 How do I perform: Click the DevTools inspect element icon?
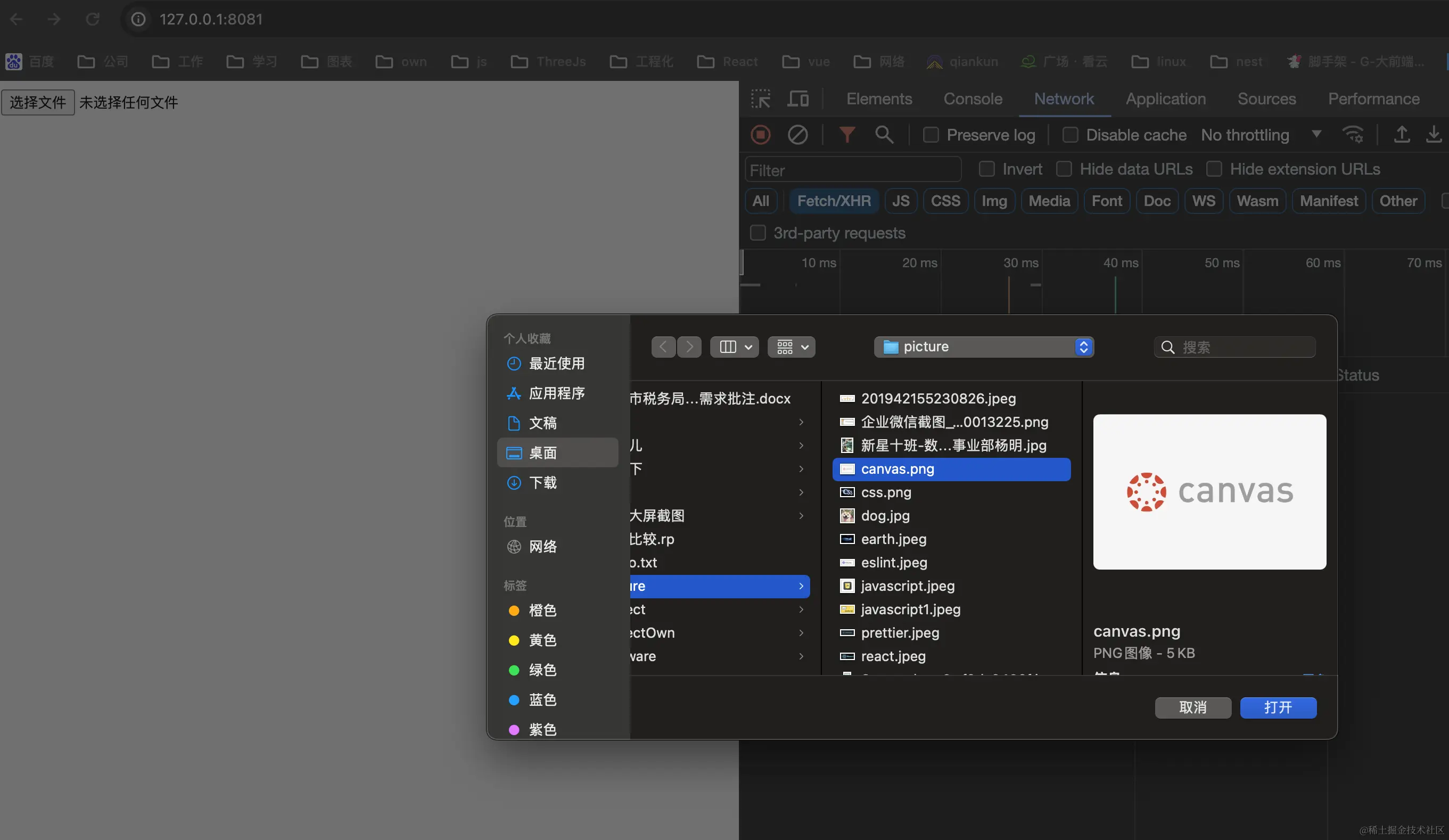760,99
